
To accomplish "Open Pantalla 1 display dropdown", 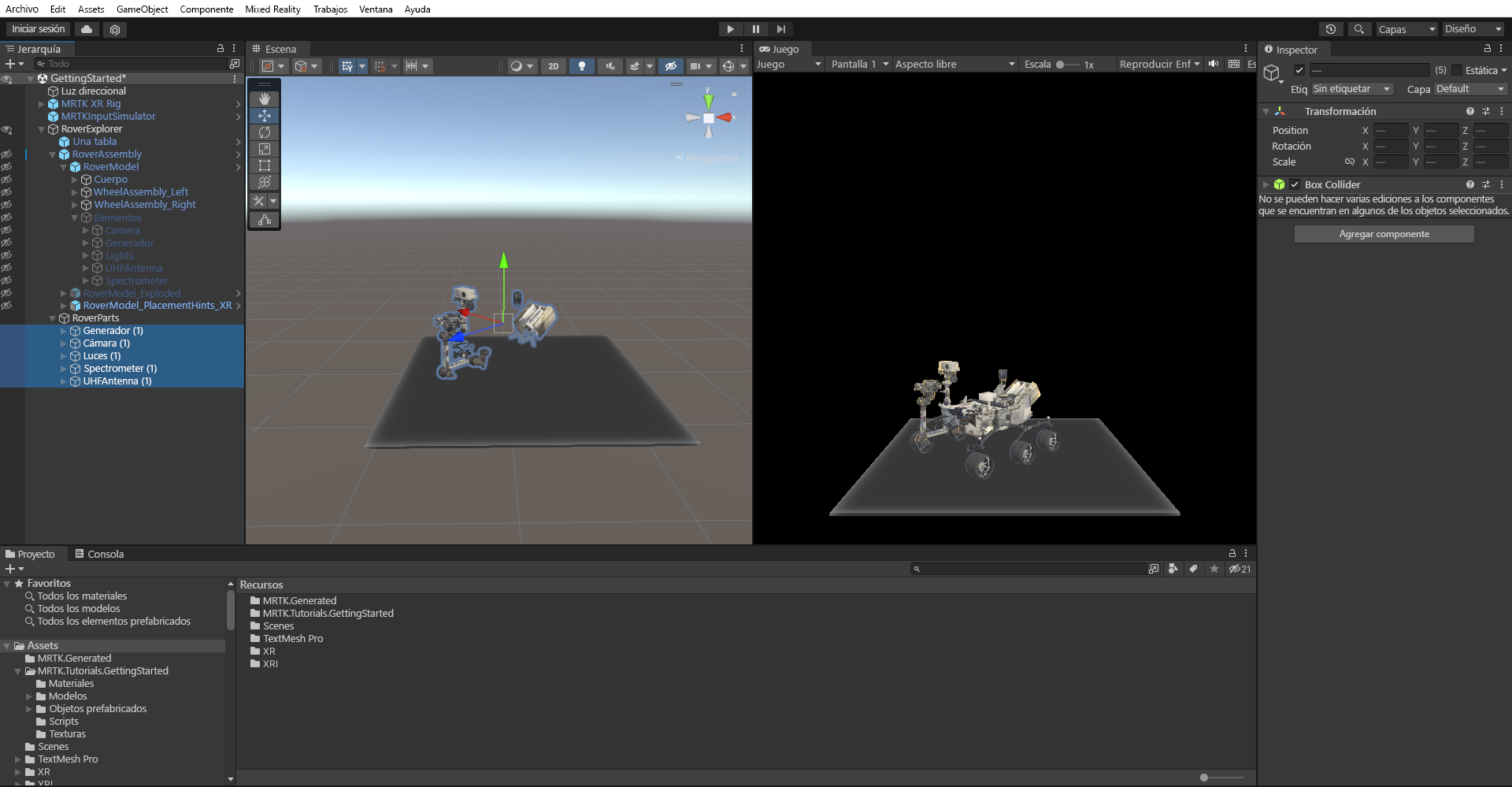I will point(860,64).
